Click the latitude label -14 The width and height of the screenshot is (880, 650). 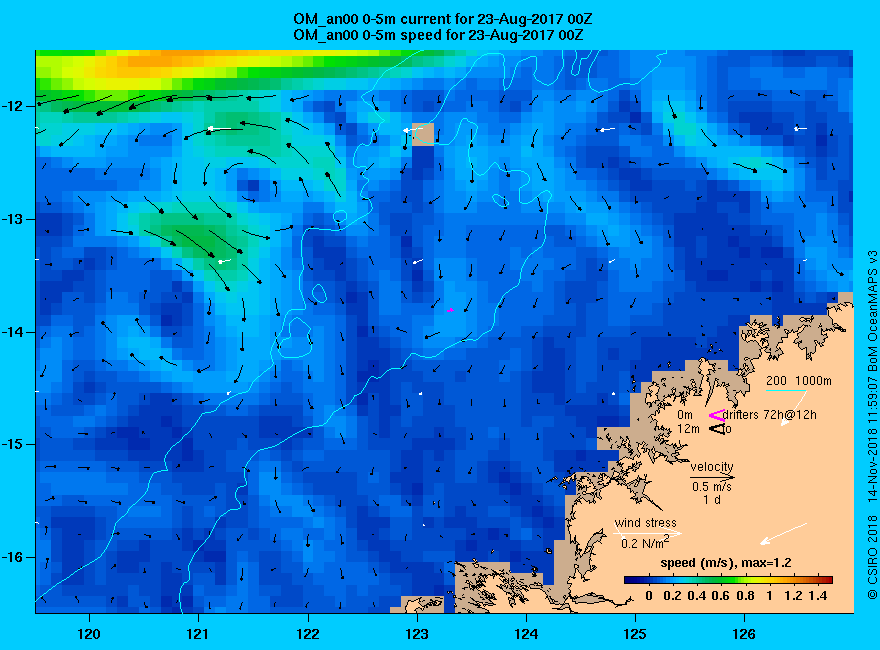tap(12, 332)
